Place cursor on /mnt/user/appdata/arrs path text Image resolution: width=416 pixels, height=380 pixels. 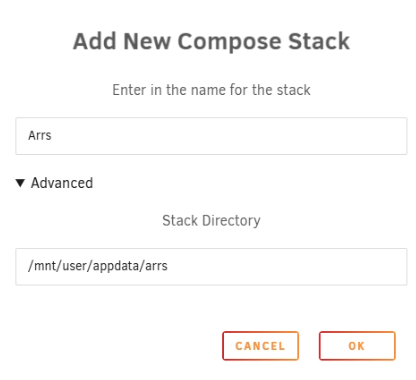(98, 266)
